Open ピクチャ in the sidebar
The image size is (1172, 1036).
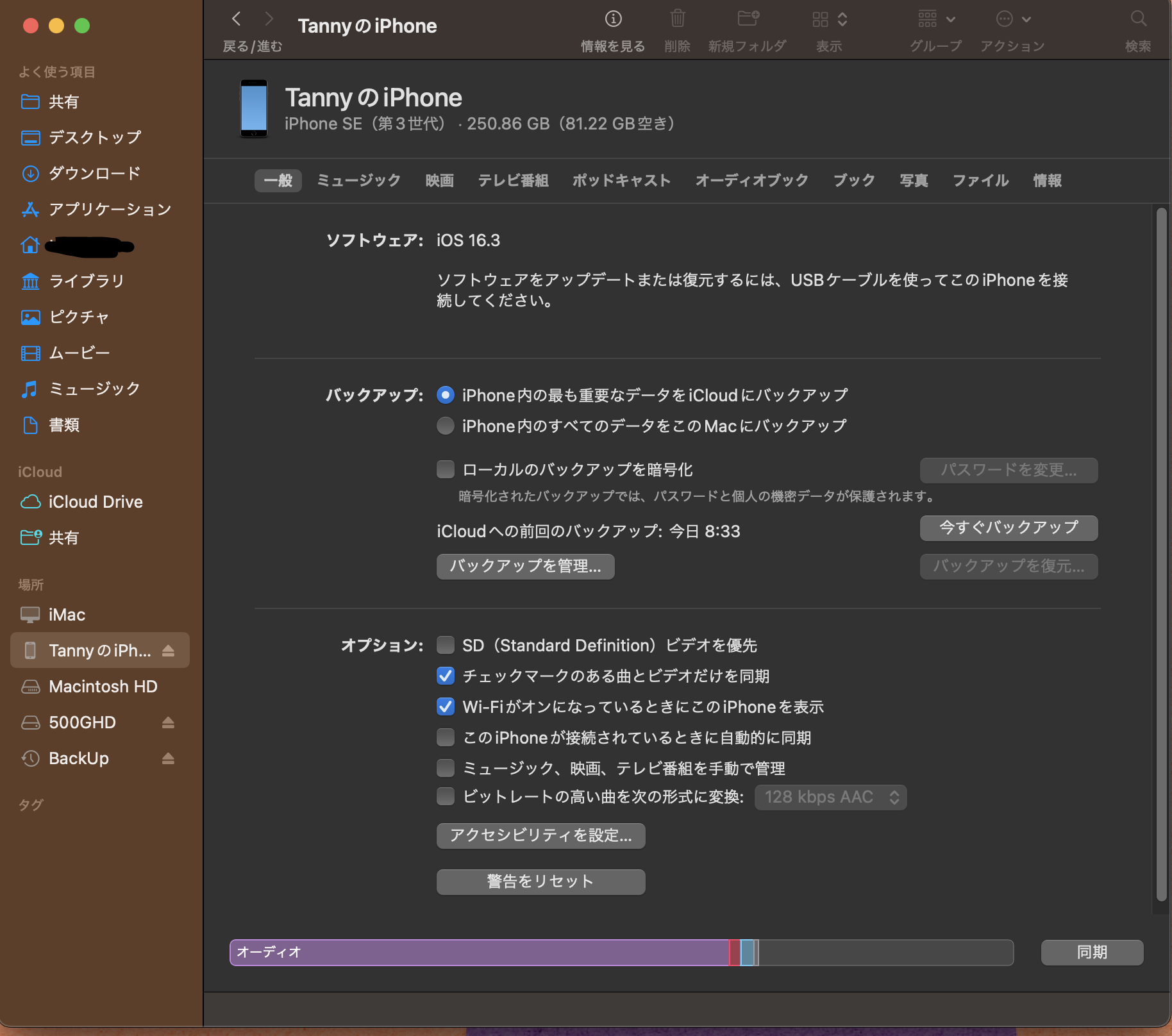[65, 317]
